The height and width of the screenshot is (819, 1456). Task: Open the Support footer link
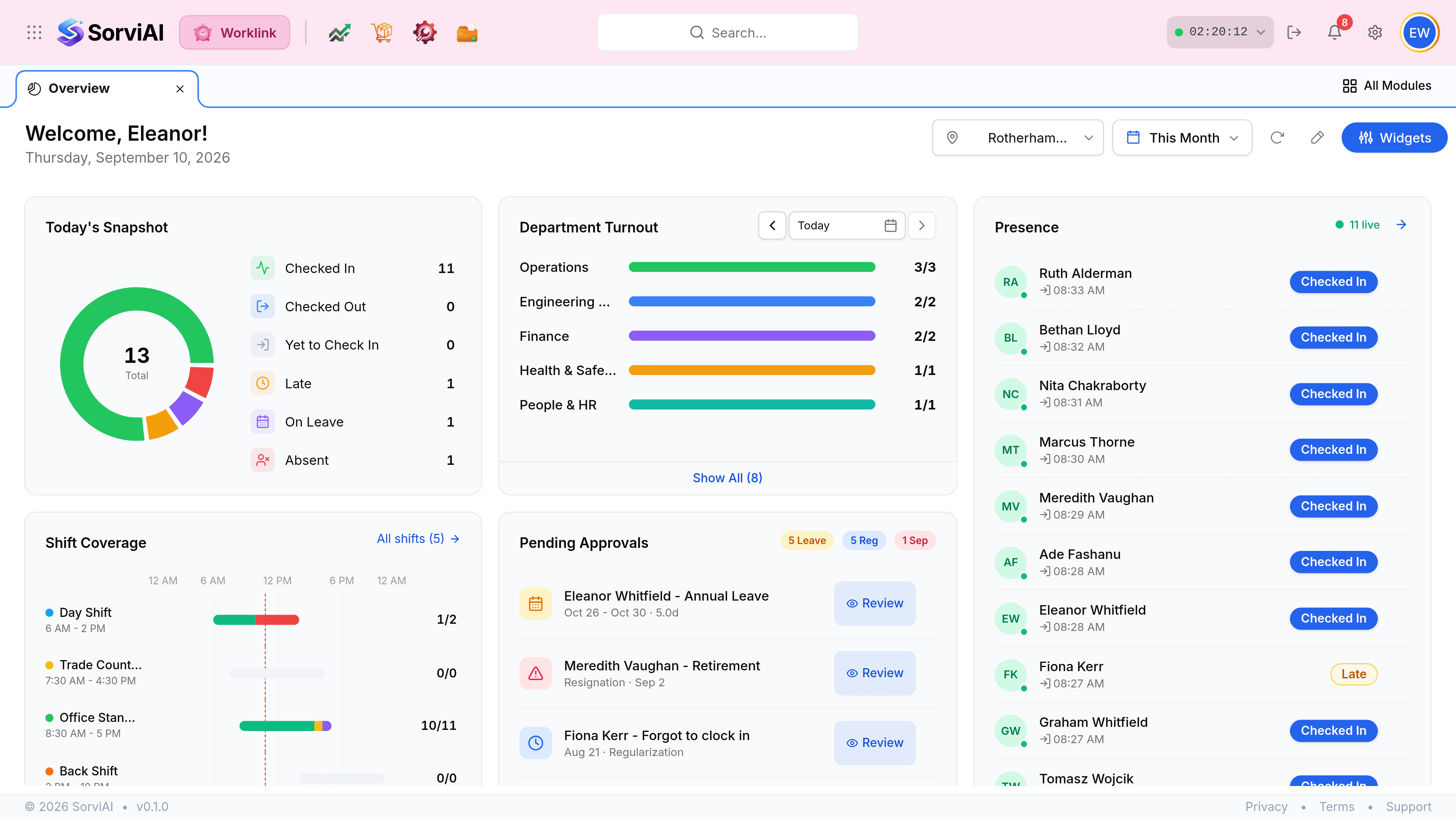point(1409,806)
